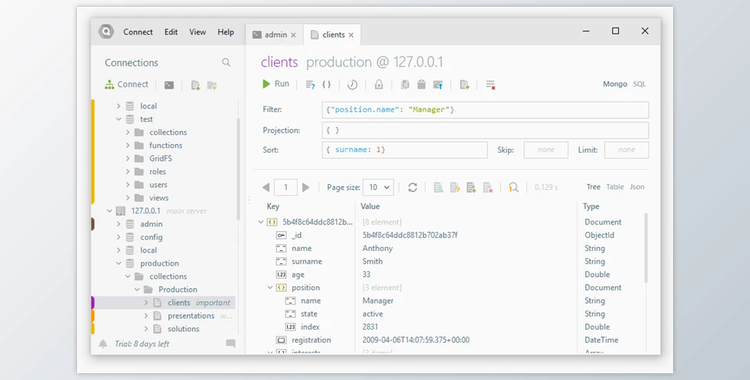Image resolution: width=750 pixels, height=380 pixels.
Task: Select the registration DateTime row
Action: click(451, 340)
